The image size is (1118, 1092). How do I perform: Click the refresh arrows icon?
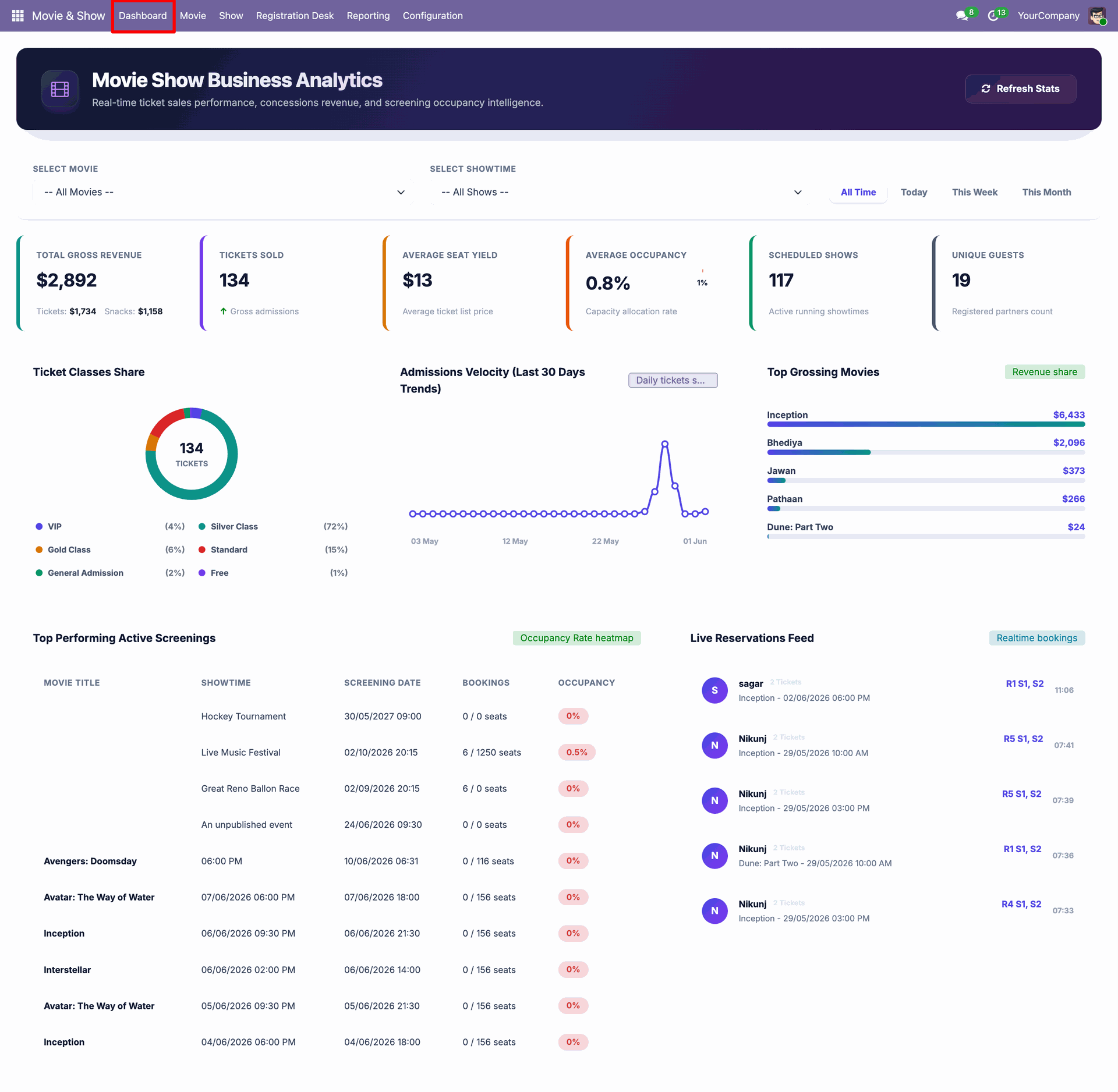click(x=985, y=88)
